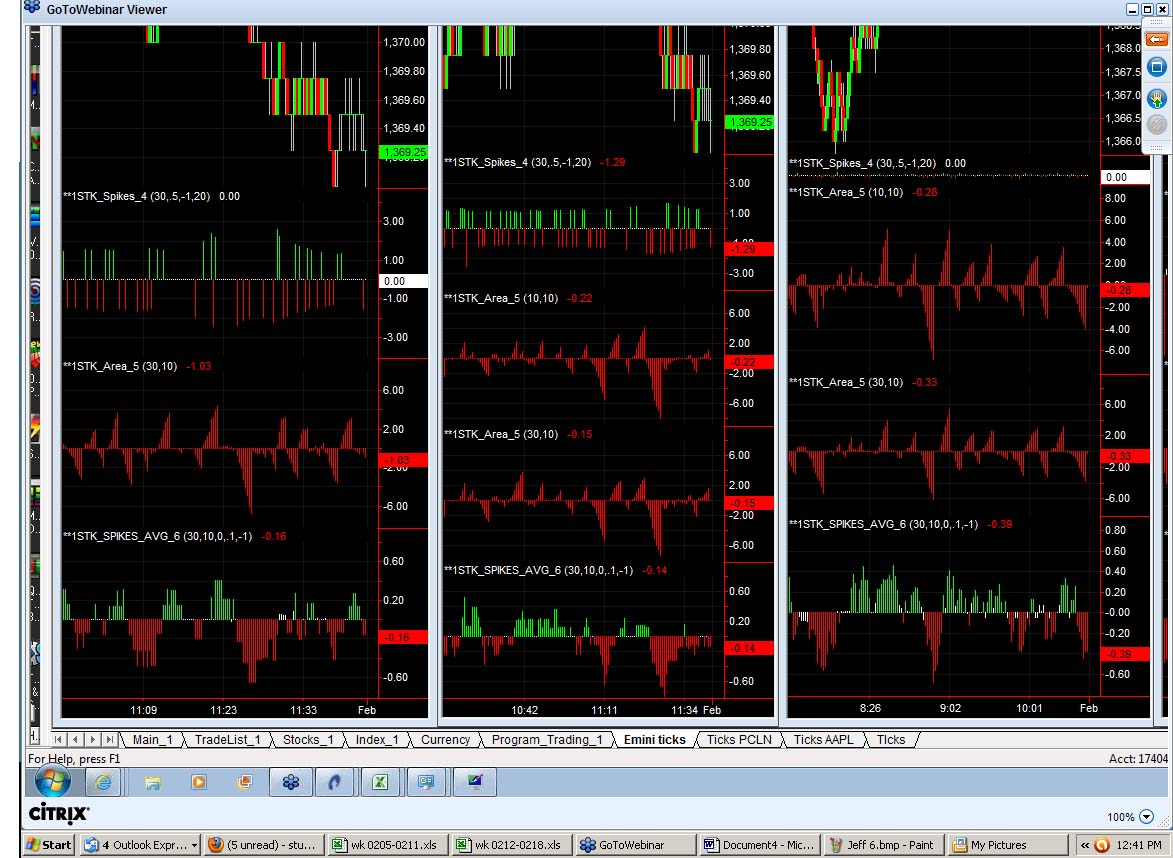Image resolution: width=1173 pixels, height=858 pixels.
Task: Open the My Pictures taskbar window
Action: pyautogui.click(x=1008, y=845)
